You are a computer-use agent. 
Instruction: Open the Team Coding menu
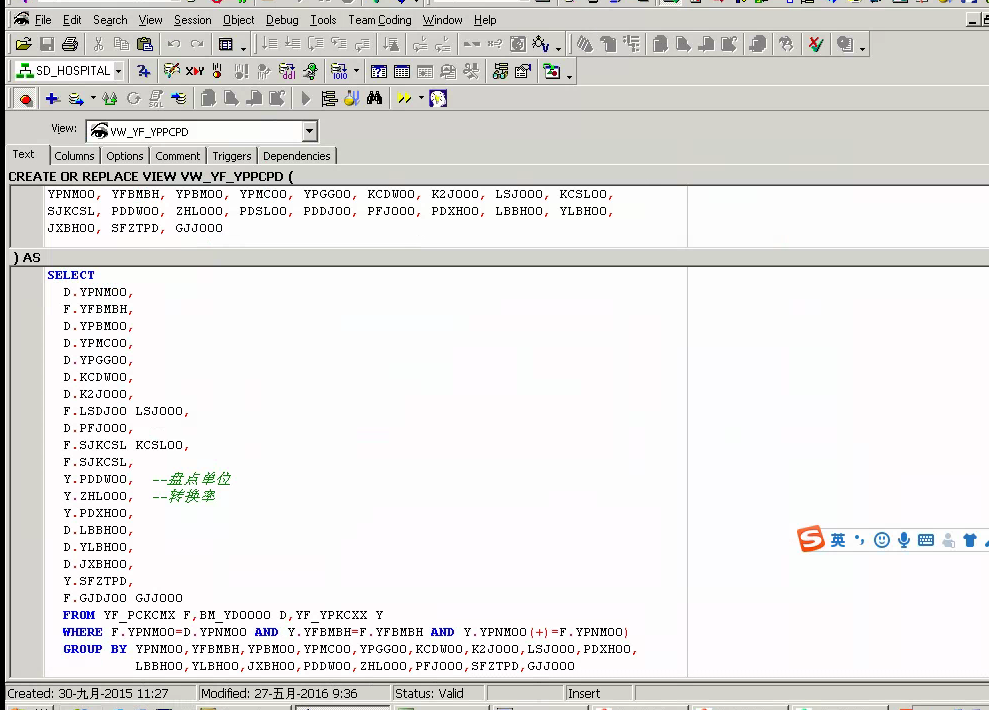point(379,20)
